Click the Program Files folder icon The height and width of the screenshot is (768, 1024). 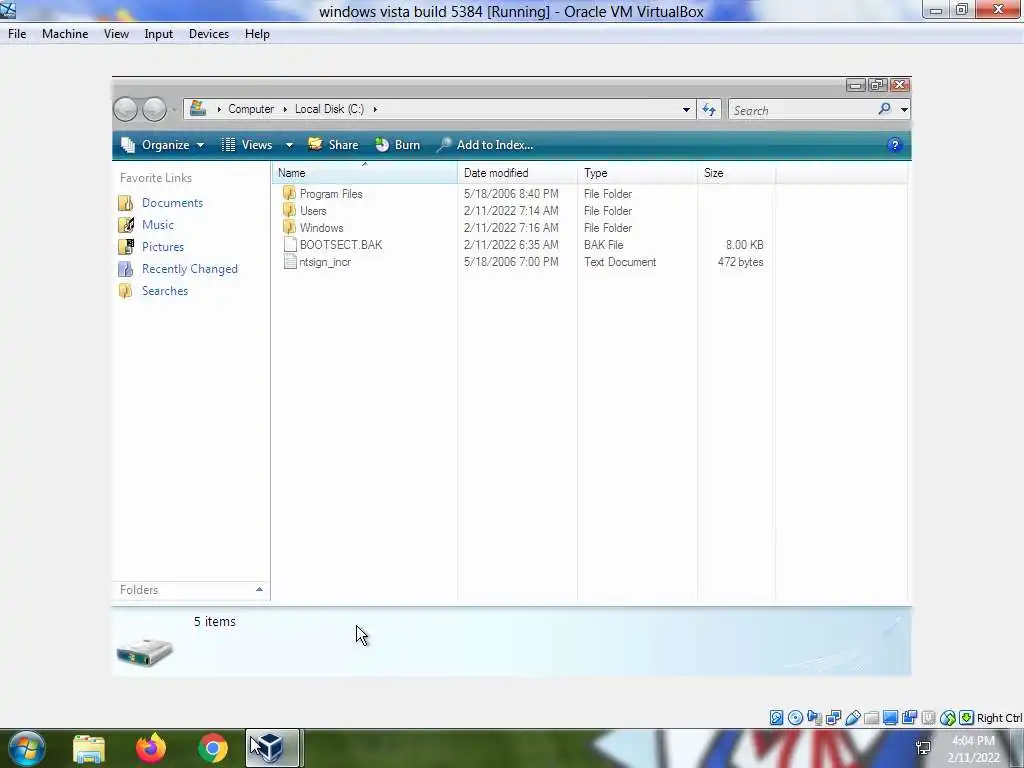point(289,193)
